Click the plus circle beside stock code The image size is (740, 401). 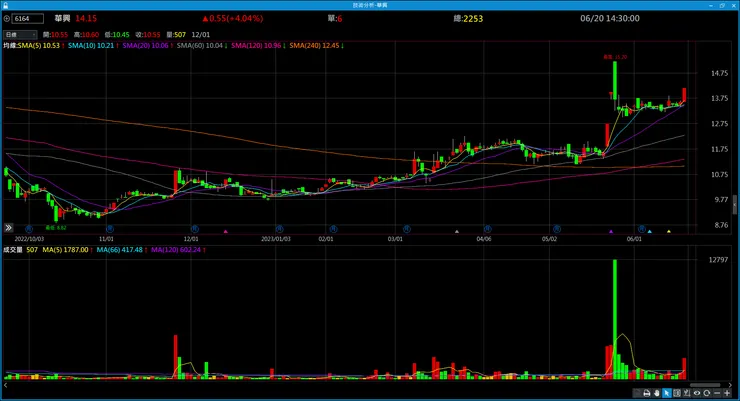(x=7, y=18)
